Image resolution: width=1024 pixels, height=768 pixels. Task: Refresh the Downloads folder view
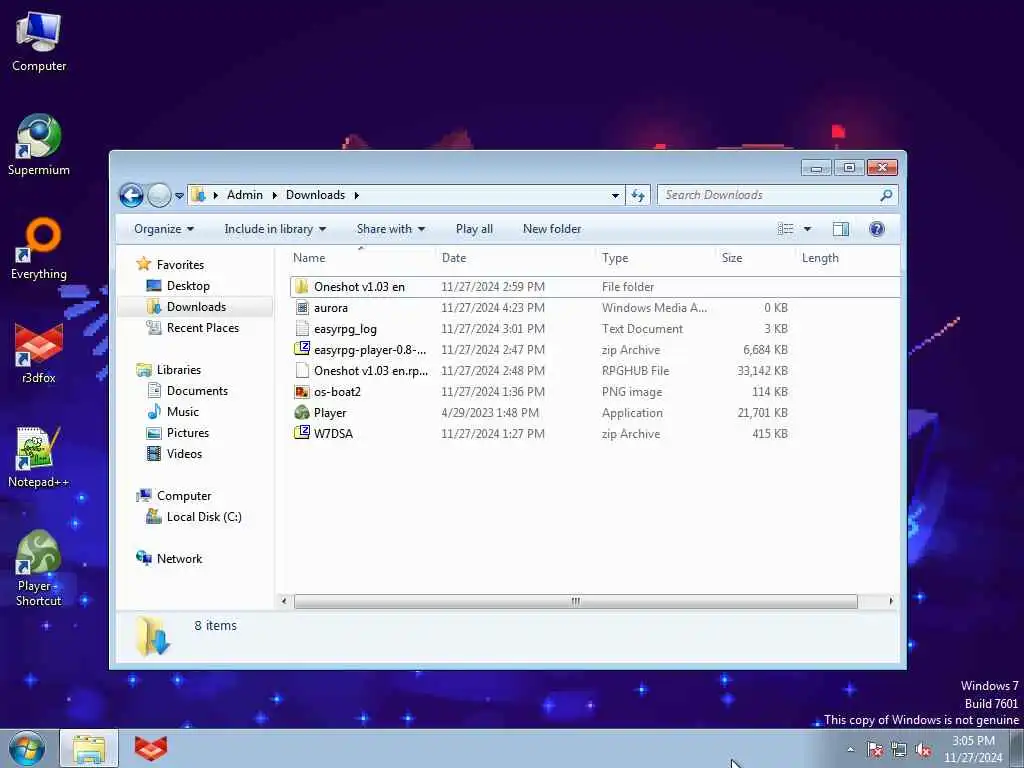[638, 195]
